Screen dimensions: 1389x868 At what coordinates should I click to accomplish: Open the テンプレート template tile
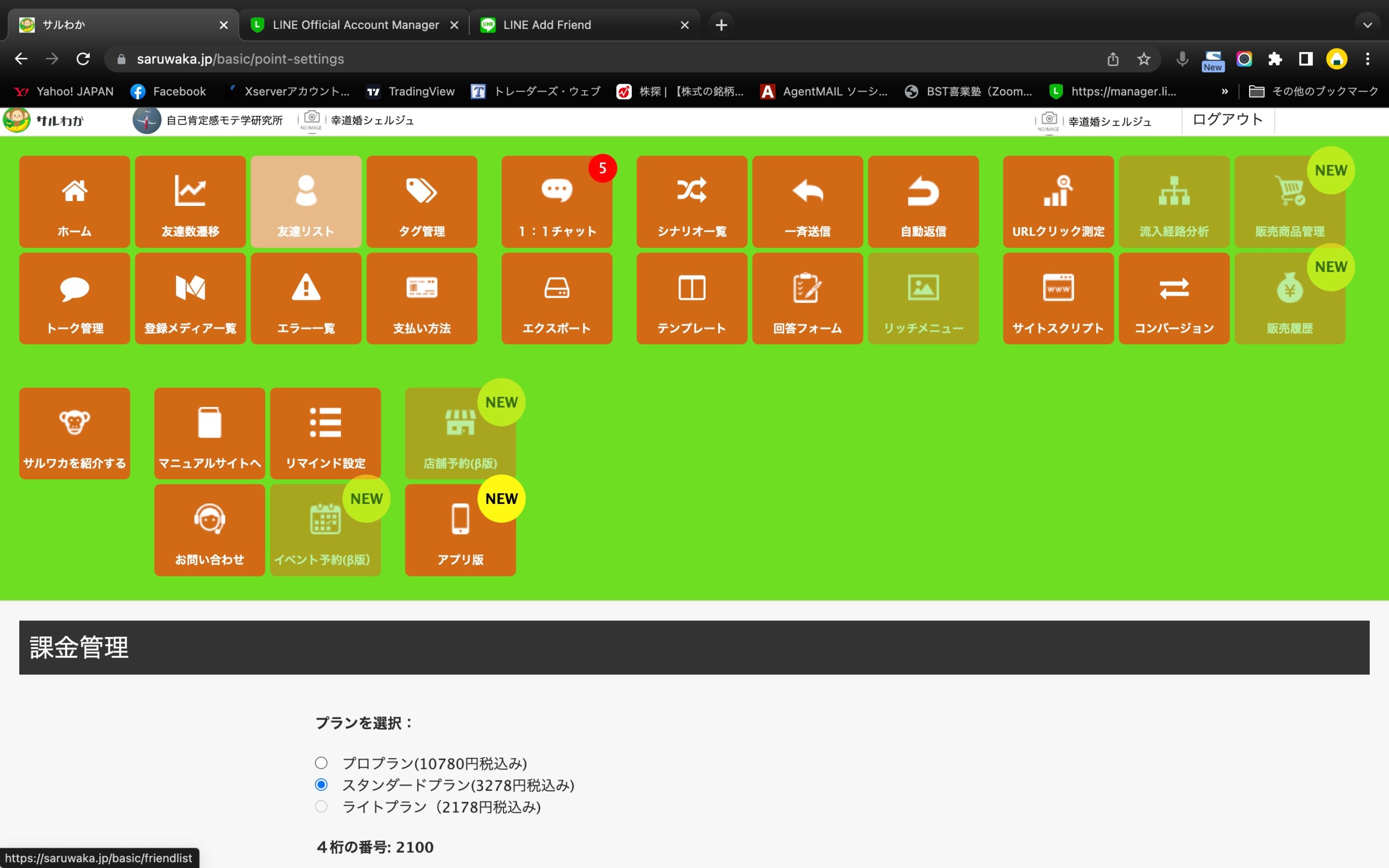coord(692,299)
